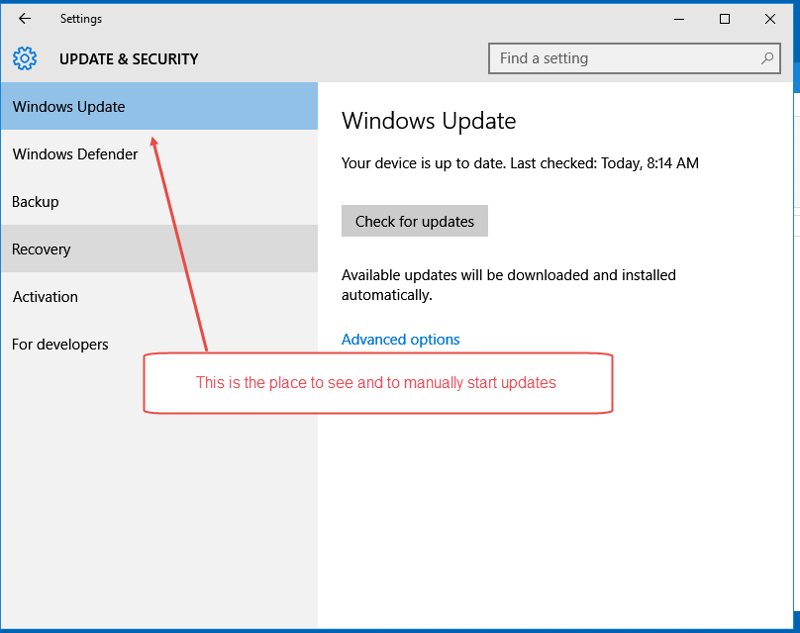Open Windows Defender settings
The height and width of the screenshot is (633, 800).
pos(159,154)
